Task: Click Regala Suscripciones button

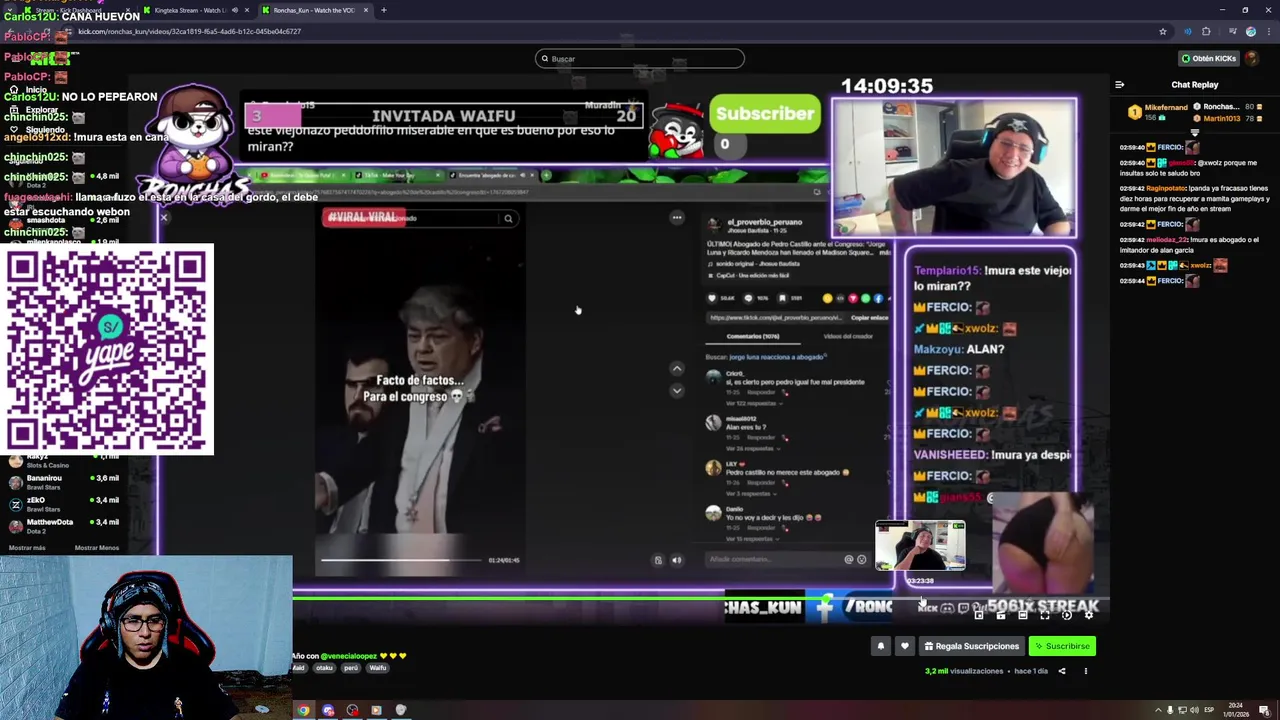Action: point(971,646)
